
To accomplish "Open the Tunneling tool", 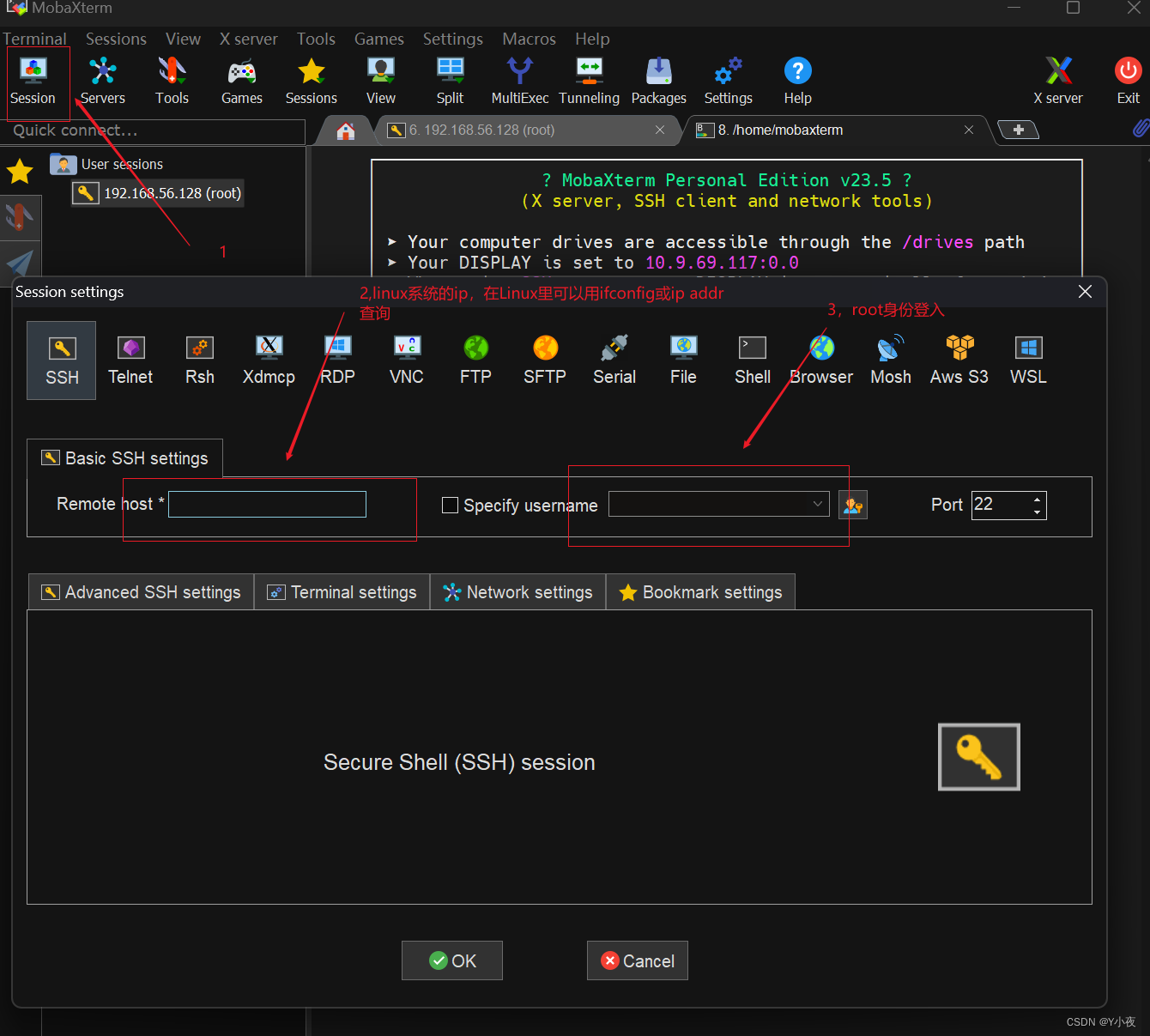I will (x=590, y=80).
